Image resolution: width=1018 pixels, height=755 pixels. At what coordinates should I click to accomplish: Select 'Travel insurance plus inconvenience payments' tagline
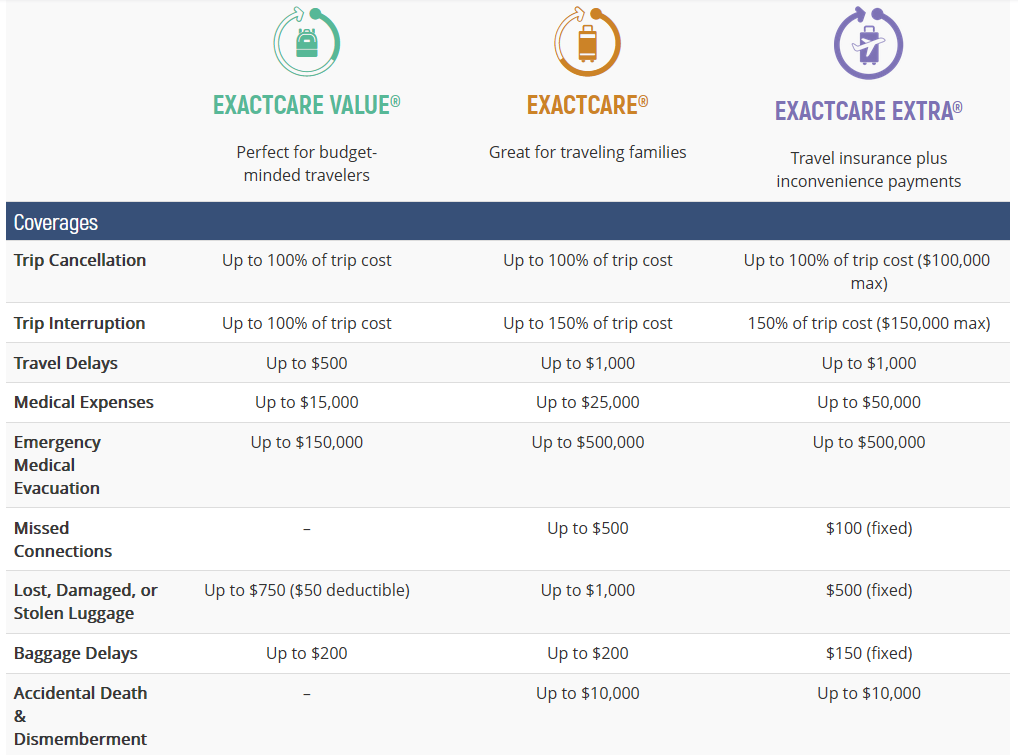click(869, 169)
